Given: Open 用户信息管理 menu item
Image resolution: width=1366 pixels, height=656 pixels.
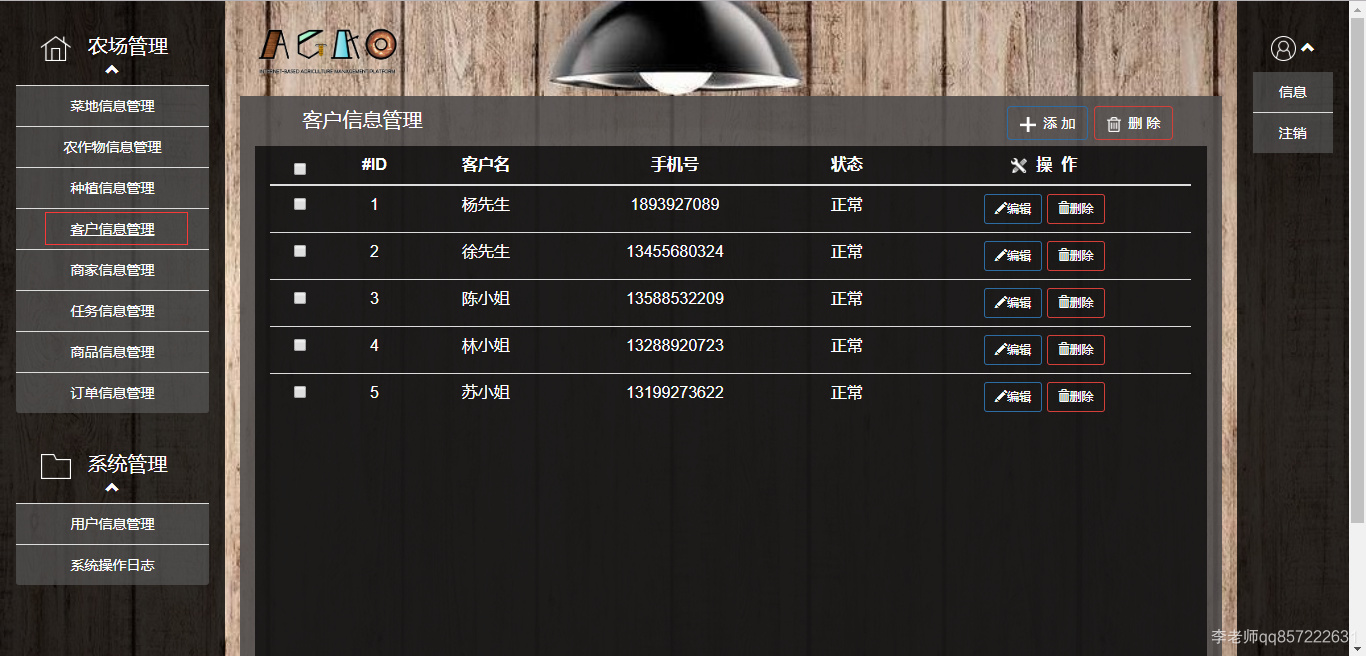Looking at the screenshot, I should pos(112,524).
